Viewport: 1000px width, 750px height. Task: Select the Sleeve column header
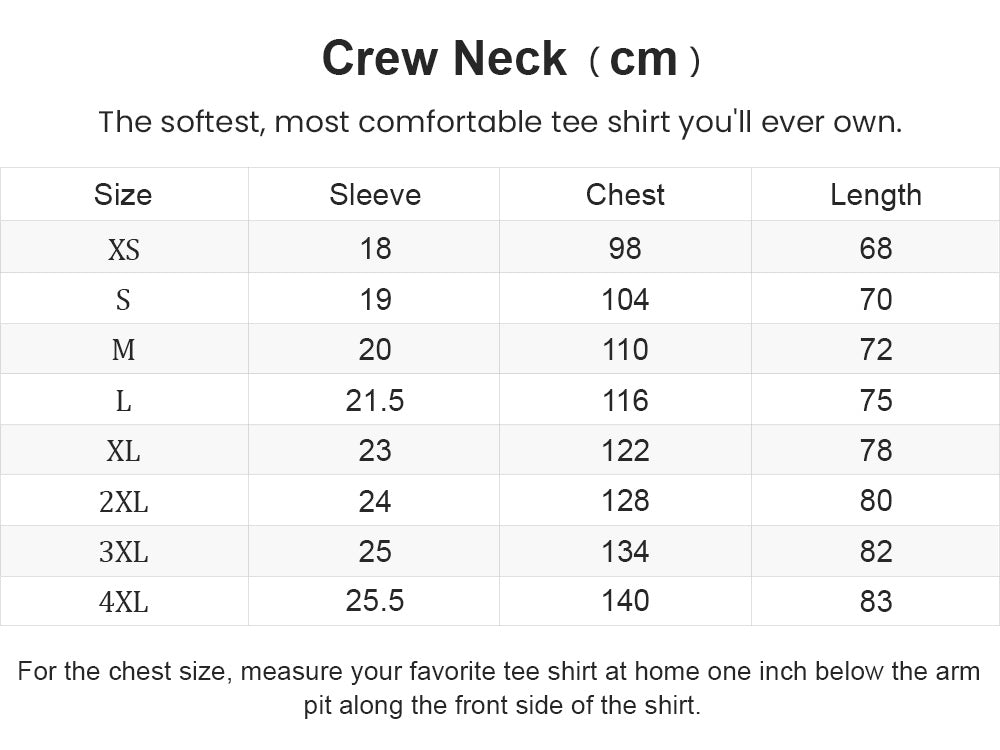coord(375,195)
